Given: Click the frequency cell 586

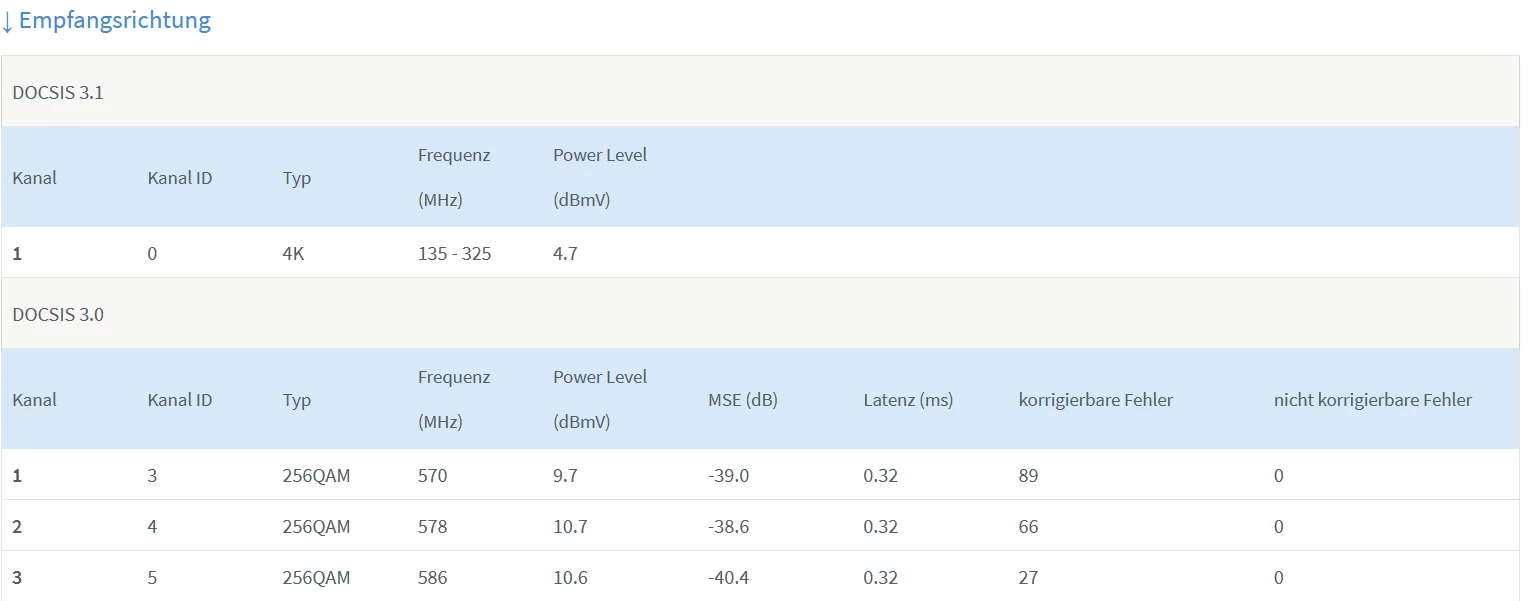Looking at the screenshot, I should 432,578.
